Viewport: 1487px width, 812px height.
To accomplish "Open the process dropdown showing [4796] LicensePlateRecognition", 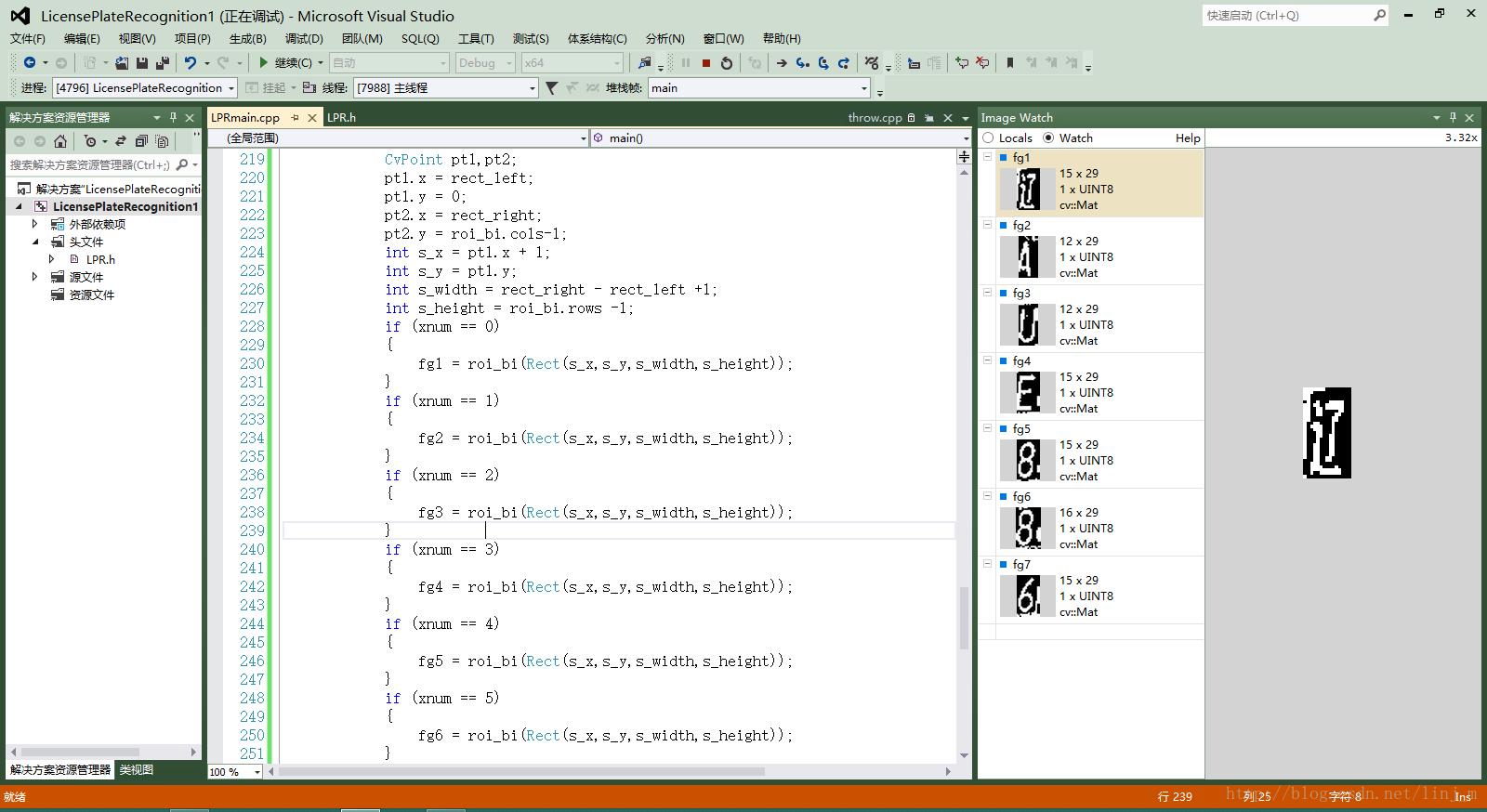I will 145,88.
